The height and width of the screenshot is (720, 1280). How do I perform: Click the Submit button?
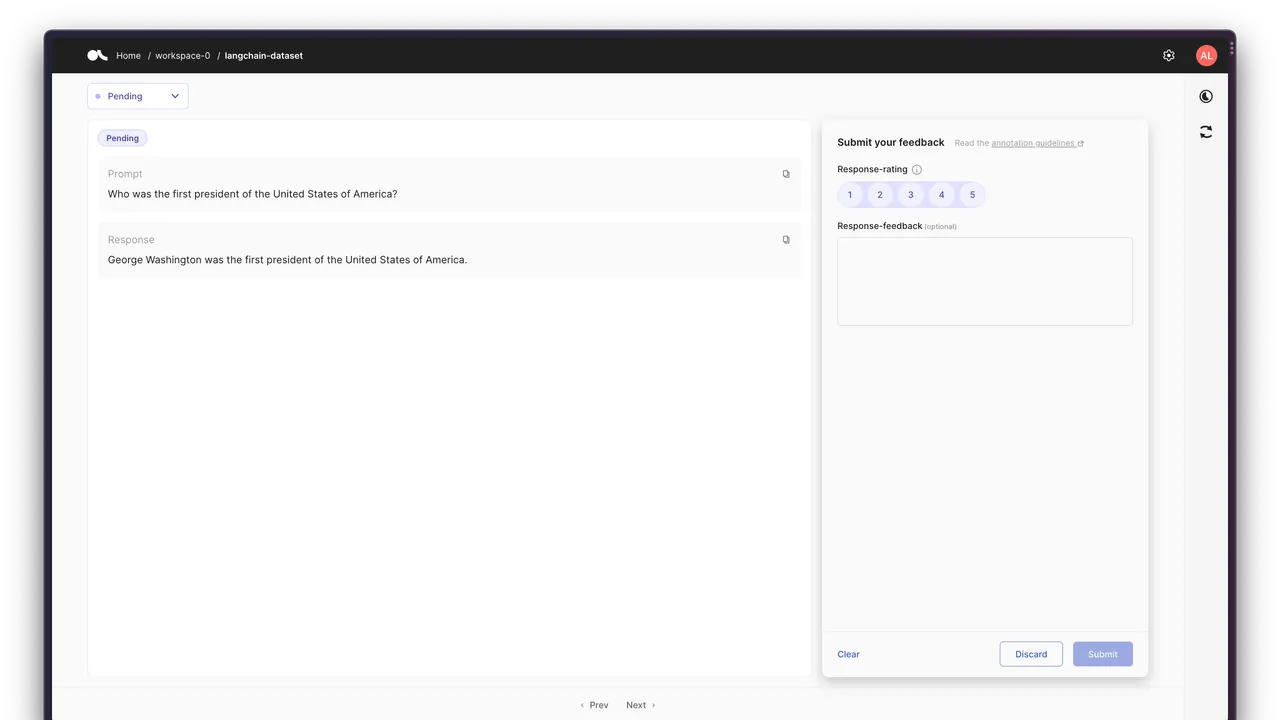click(1103, 654)
